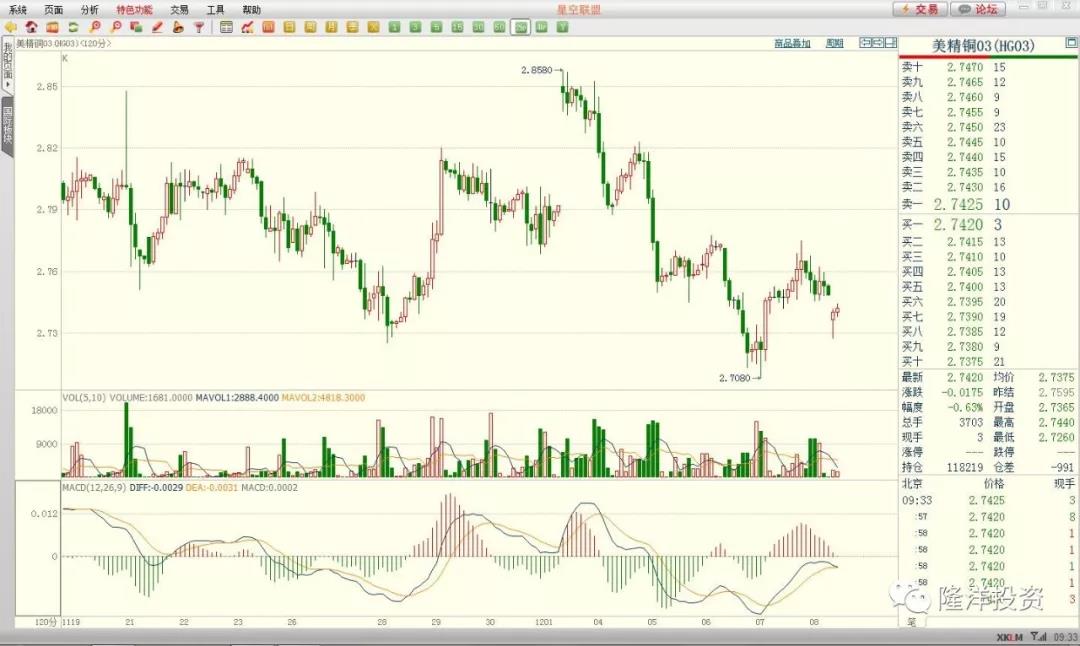
Task: Switch to the 1-minute period button
Action: click(x=394, y=28)
